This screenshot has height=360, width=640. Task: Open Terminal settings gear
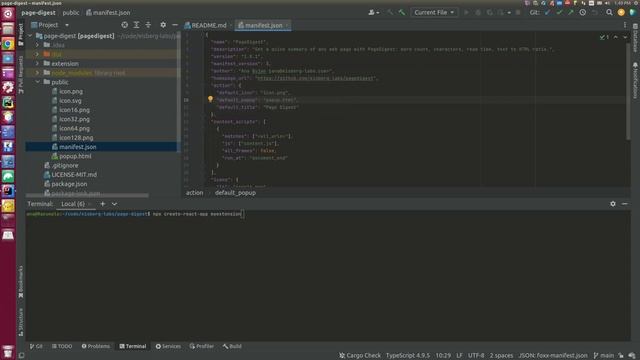tap(613, 204)
